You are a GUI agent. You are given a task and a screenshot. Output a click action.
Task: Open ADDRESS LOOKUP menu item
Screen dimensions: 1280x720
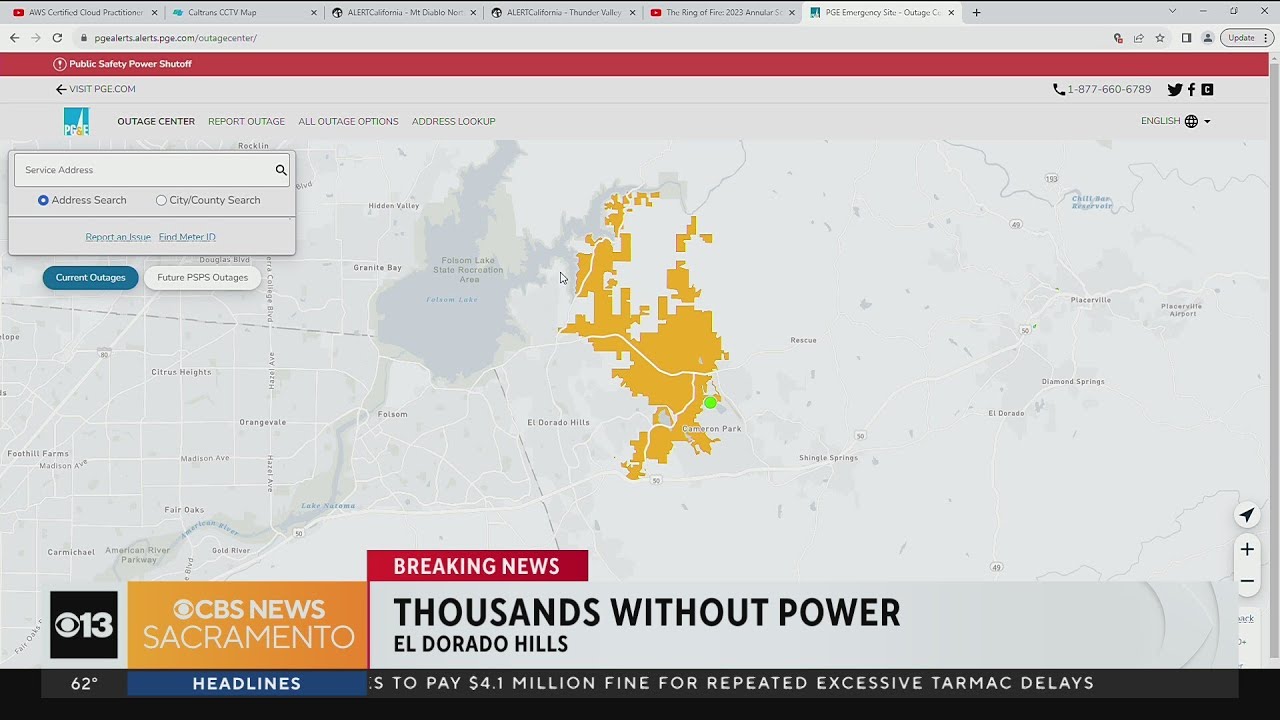(453, 122)
